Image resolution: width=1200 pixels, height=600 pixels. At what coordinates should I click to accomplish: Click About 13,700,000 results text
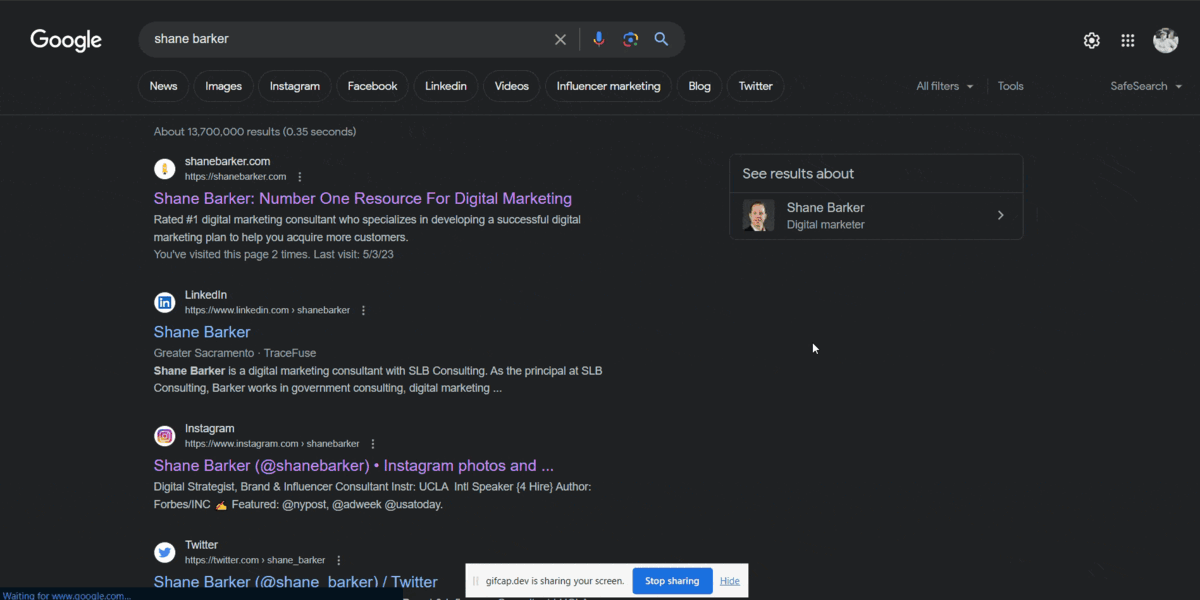(255, 132)
